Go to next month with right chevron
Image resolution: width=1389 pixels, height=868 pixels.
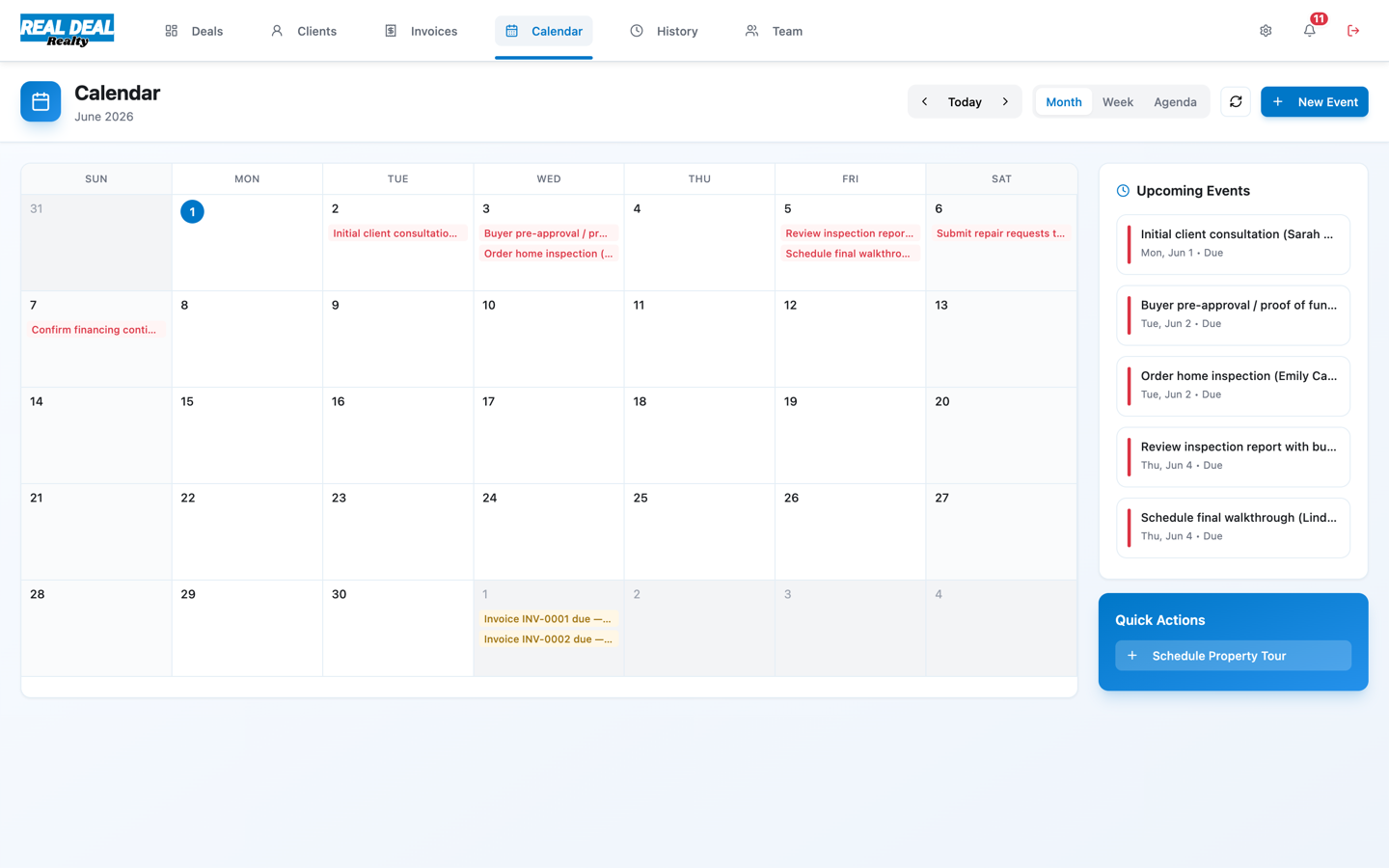[1005, 101]
